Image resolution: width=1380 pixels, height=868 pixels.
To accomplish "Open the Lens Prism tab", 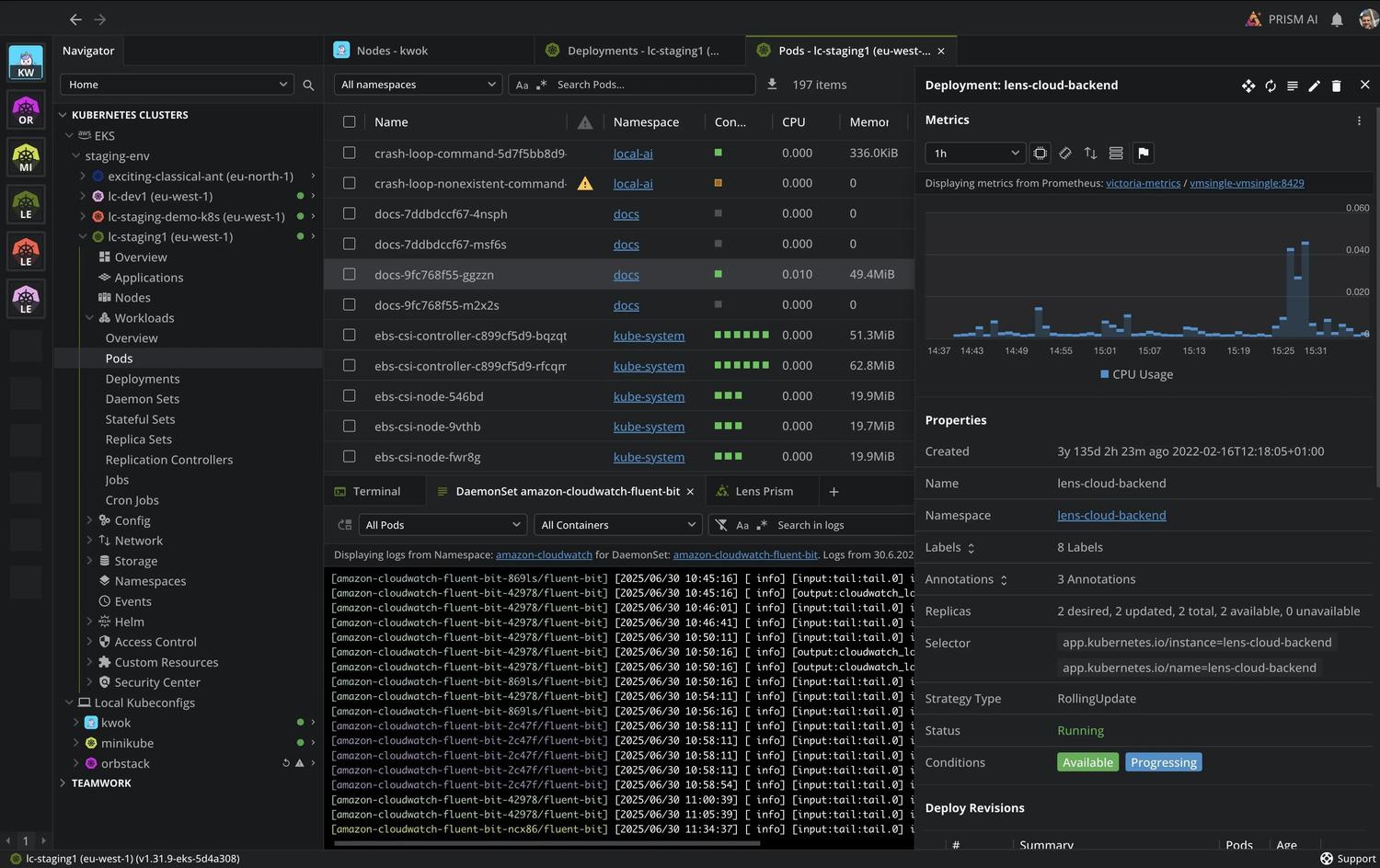I will pyautogui.click(x=762, y=491).
